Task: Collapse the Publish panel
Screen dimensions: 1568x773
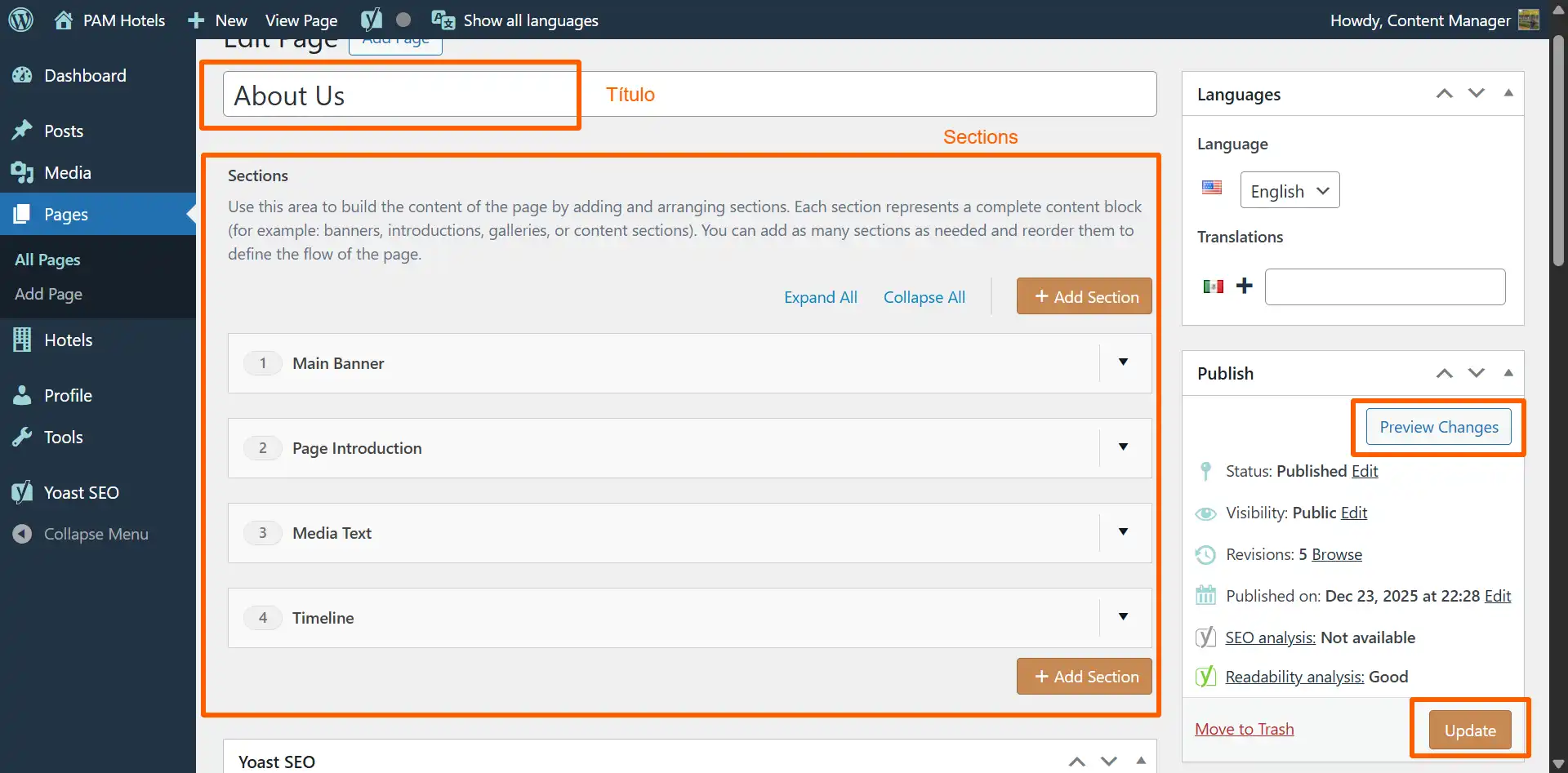Action: [1508, 372]
